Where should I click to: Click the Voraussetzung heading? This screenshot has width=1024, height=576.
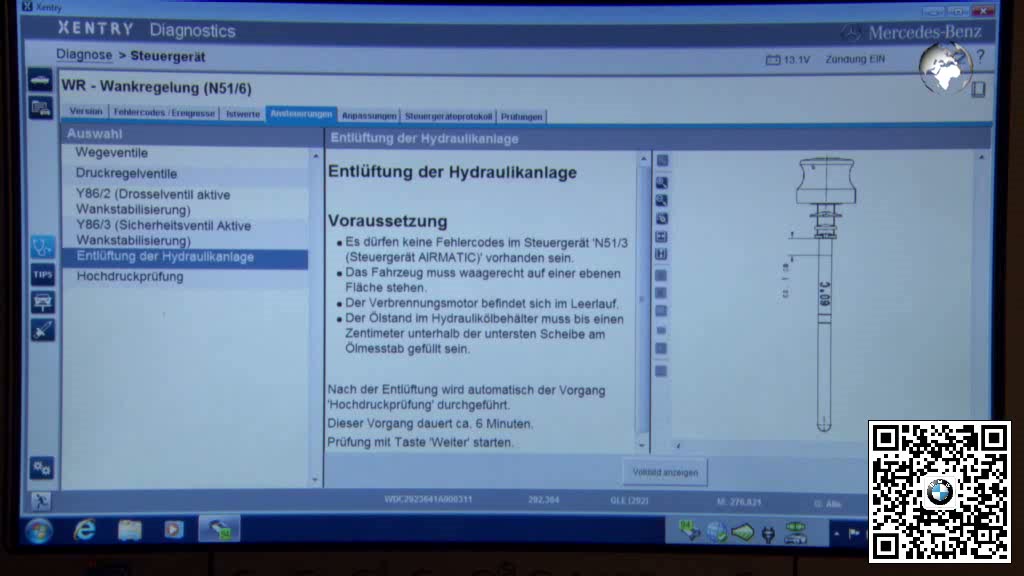pos(387,221)
